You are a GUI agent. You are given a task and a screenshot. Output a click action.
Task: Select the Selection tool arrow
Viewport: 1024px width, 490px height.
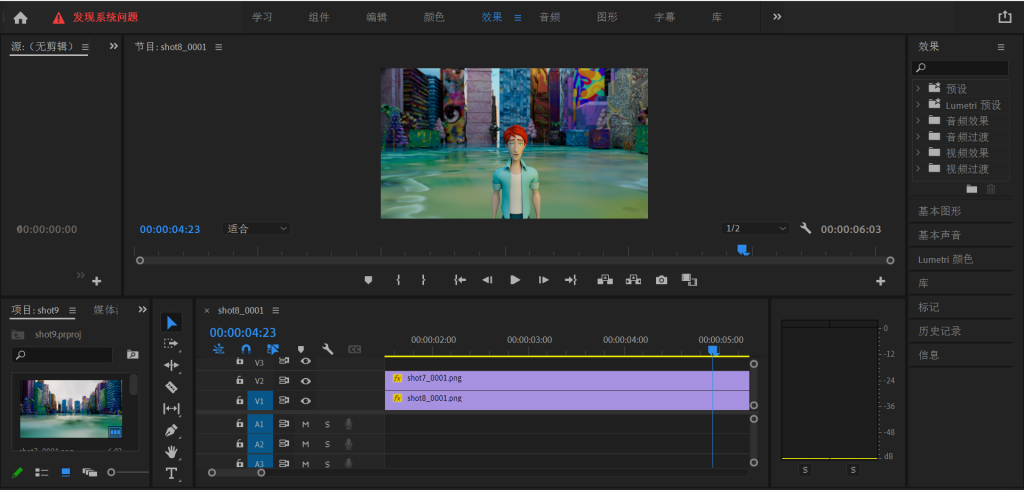(172, 322)
